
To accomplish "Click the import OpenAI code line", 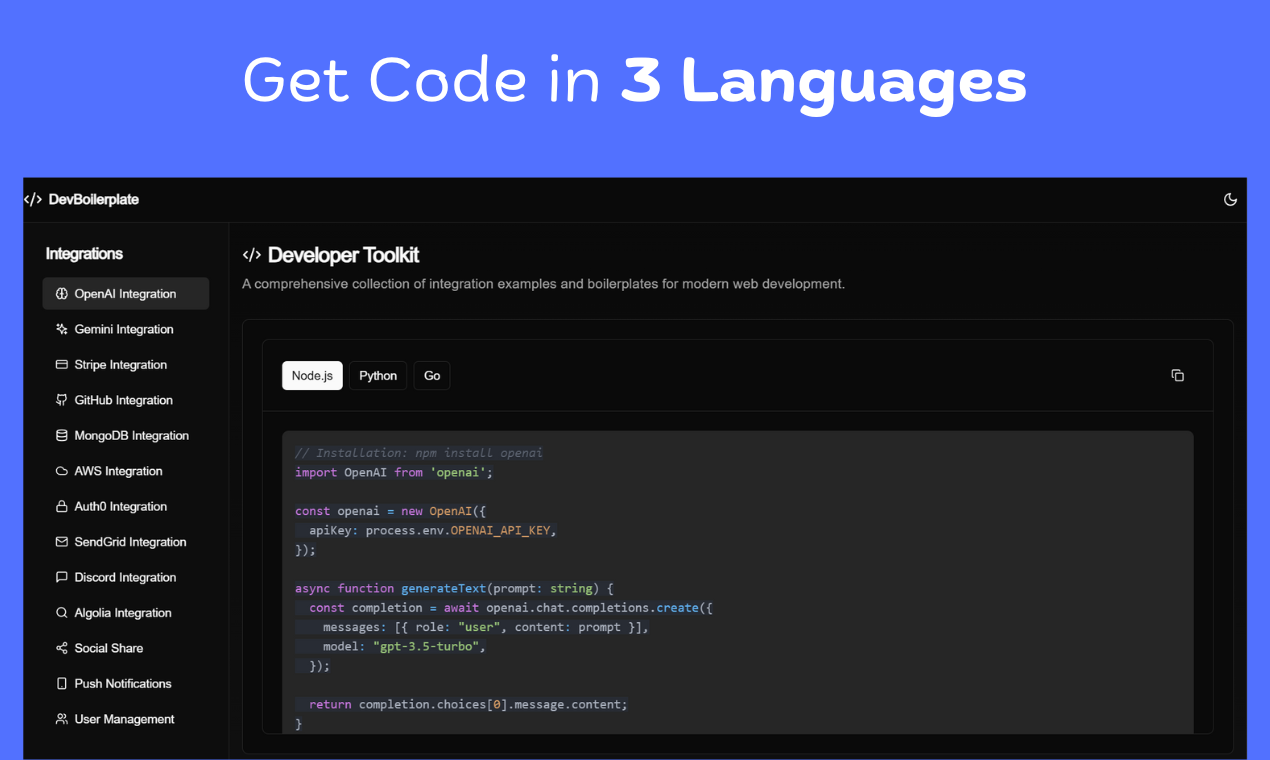I will coord(394,472).
